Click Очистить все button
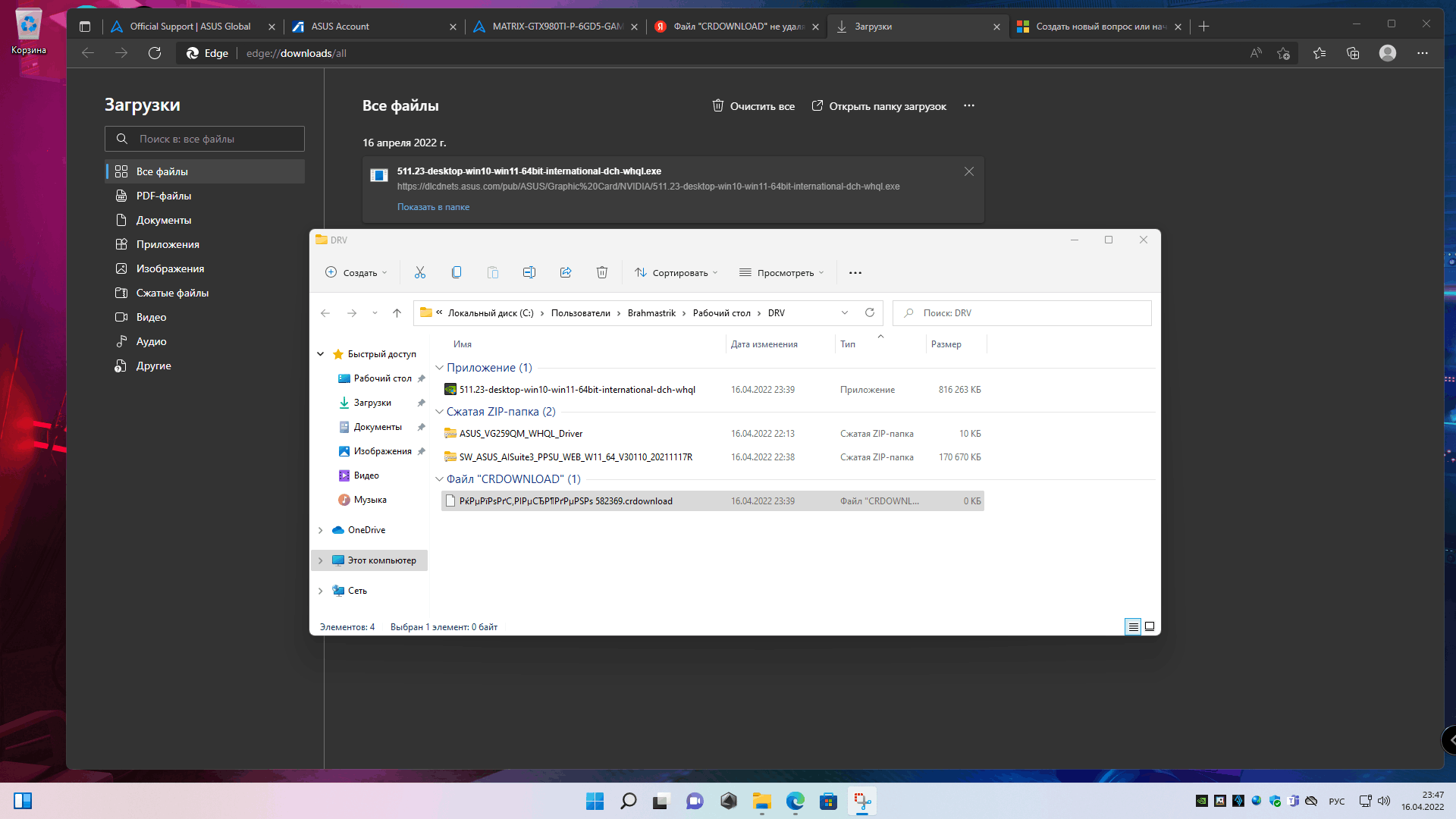Image resolution: width=1456 pixels, height=819 pixels. [753, 106]
